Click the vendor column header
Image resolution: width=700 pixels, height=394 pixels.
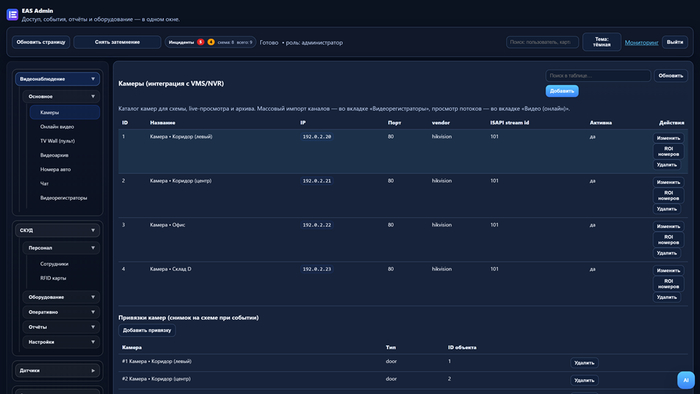(441, 123)
